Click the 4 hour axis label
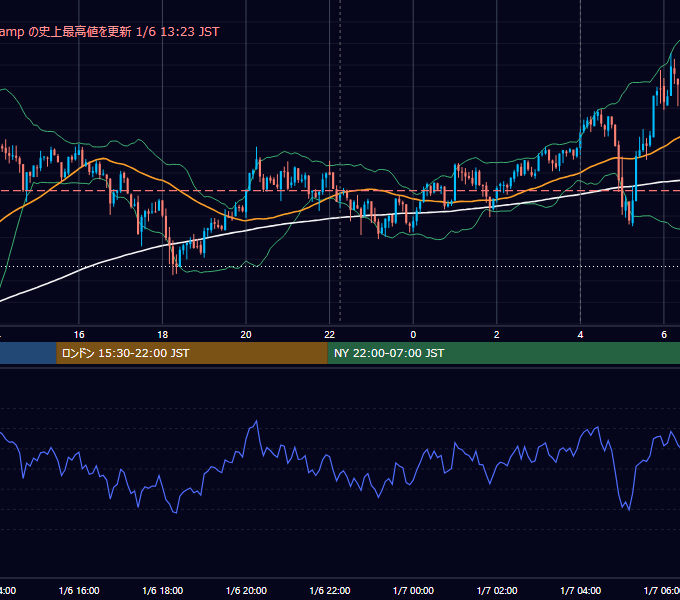This screenshot has height=600, width=680. [x=580, y=335]
